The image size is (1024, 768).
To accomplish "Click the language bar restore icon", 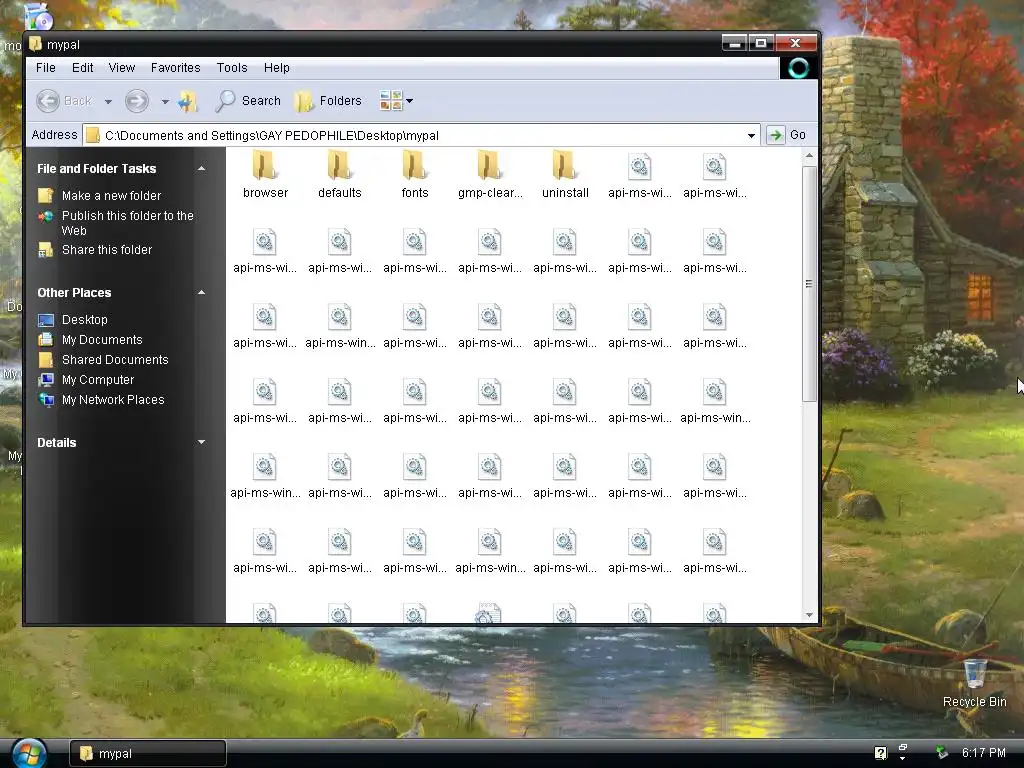I will [903, 748].
